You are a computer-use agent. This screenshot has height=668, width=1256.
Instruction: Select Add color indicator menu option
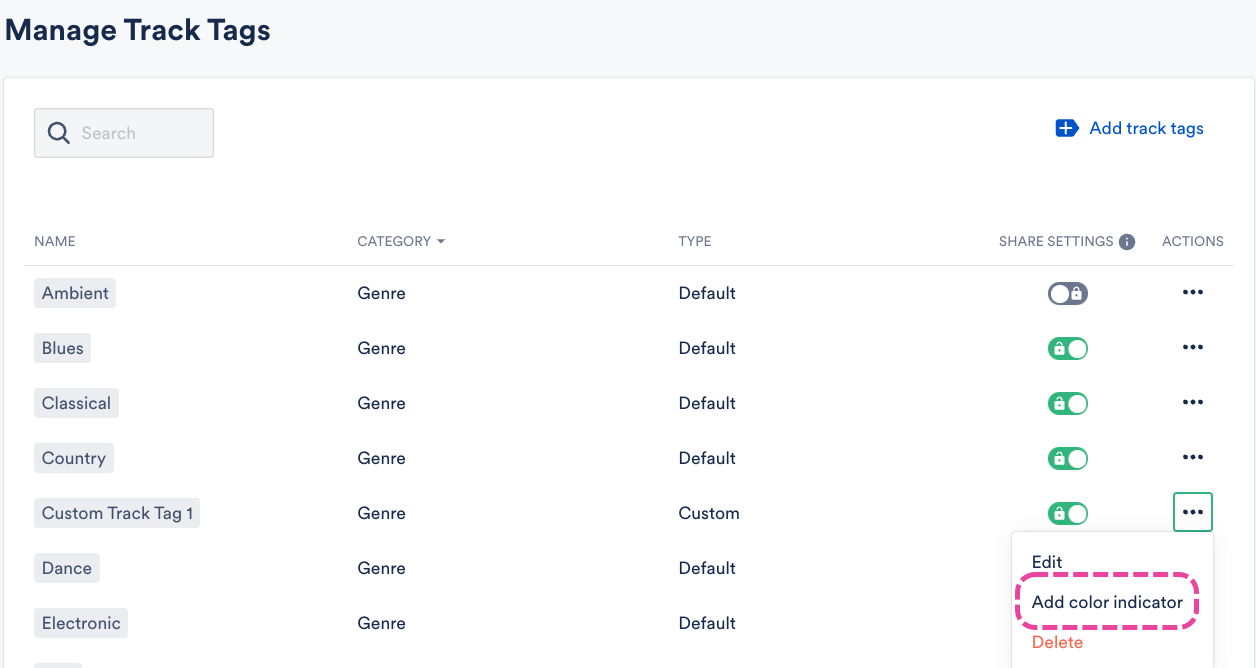coord(1107,602)
